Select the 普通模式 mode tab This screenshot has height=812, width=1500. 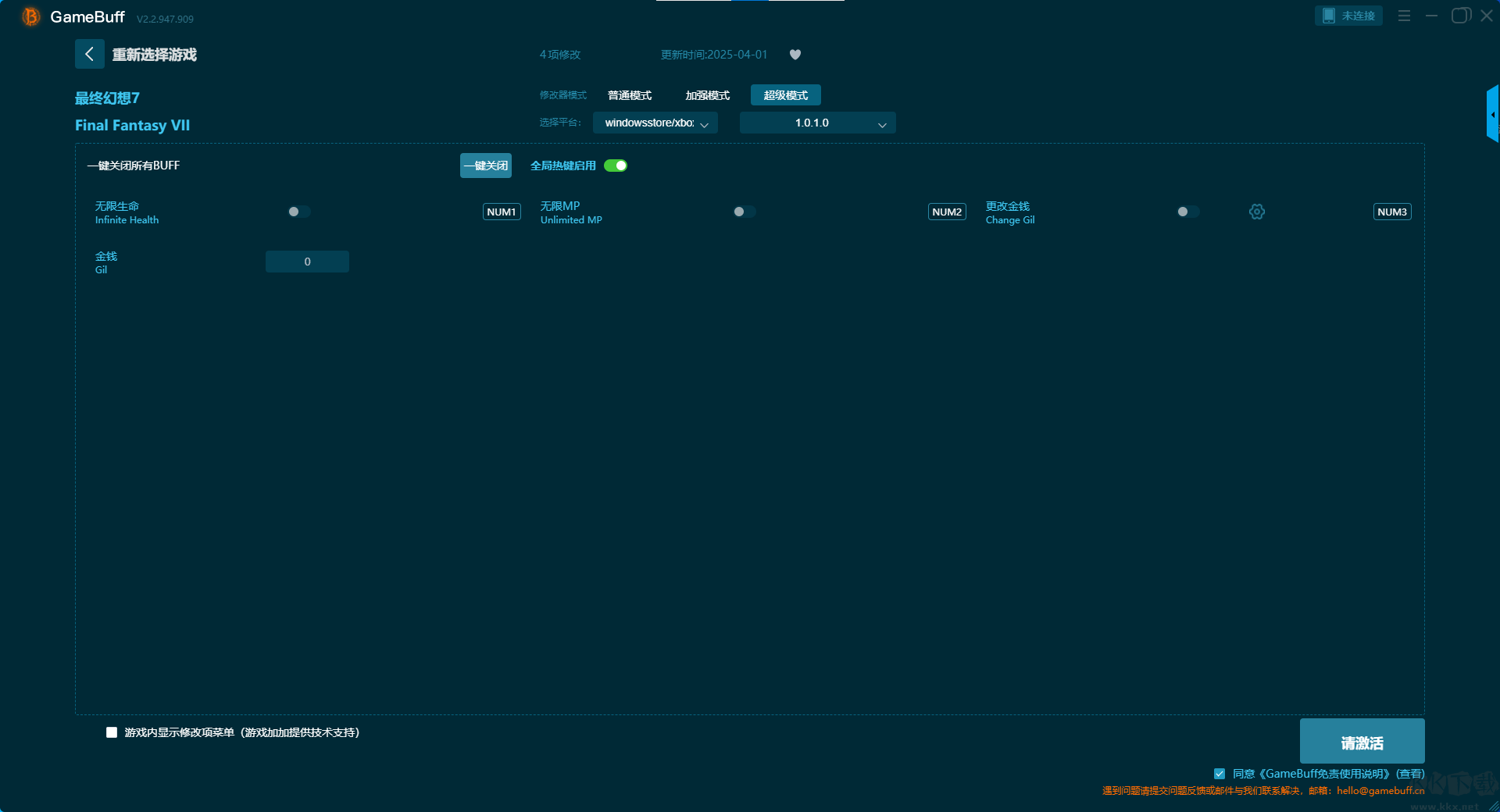[630, 95]
